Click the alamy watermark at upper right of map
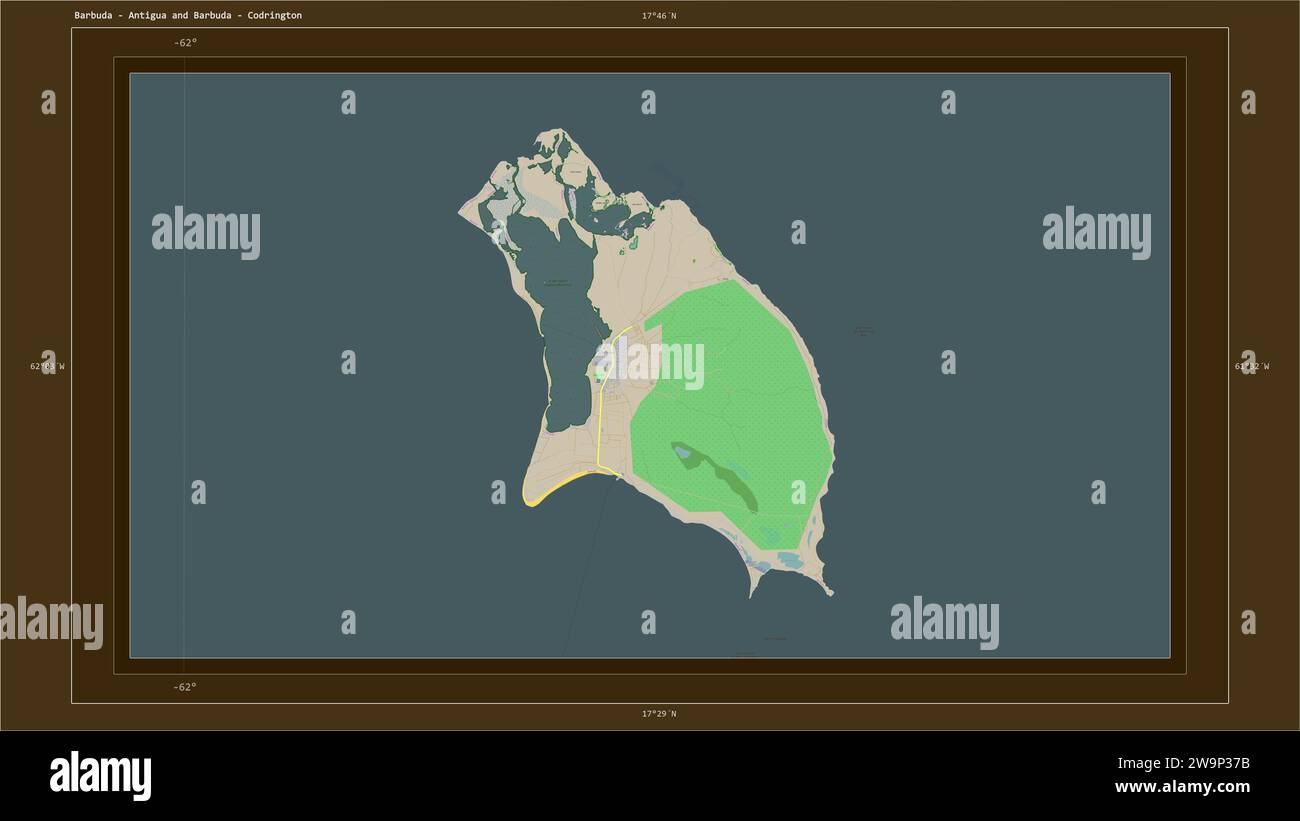 pos(1096,232)
